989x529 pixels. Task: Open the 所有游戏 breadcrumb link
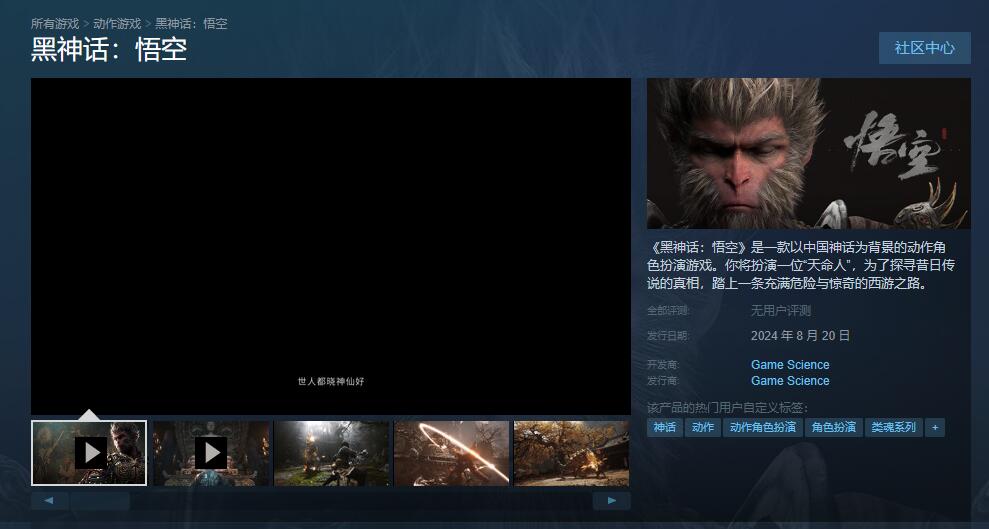tap(55, 23)
